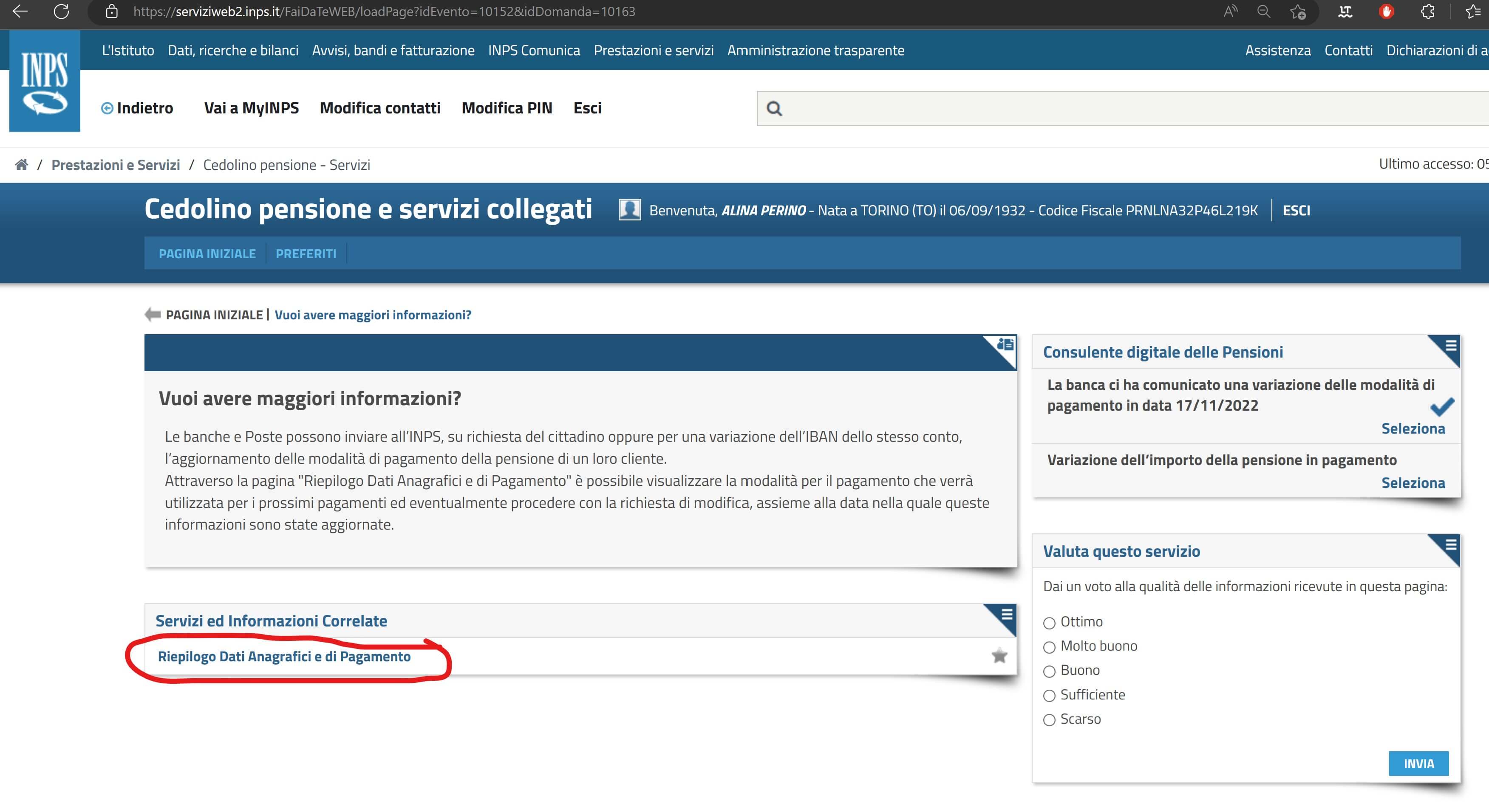
Task: Open the Prestazioni e servizi menu
Action: [x=653, y=50]
